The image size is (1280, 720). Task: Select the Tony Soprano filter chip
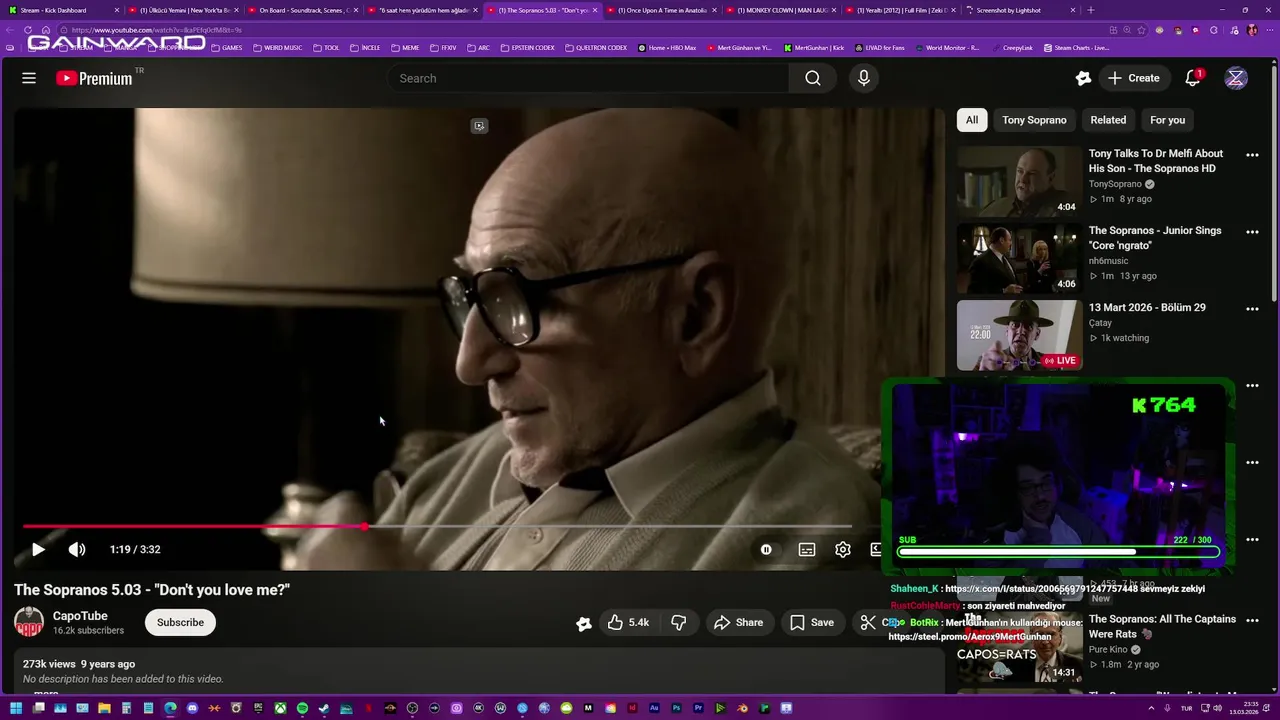[1034, 120]
